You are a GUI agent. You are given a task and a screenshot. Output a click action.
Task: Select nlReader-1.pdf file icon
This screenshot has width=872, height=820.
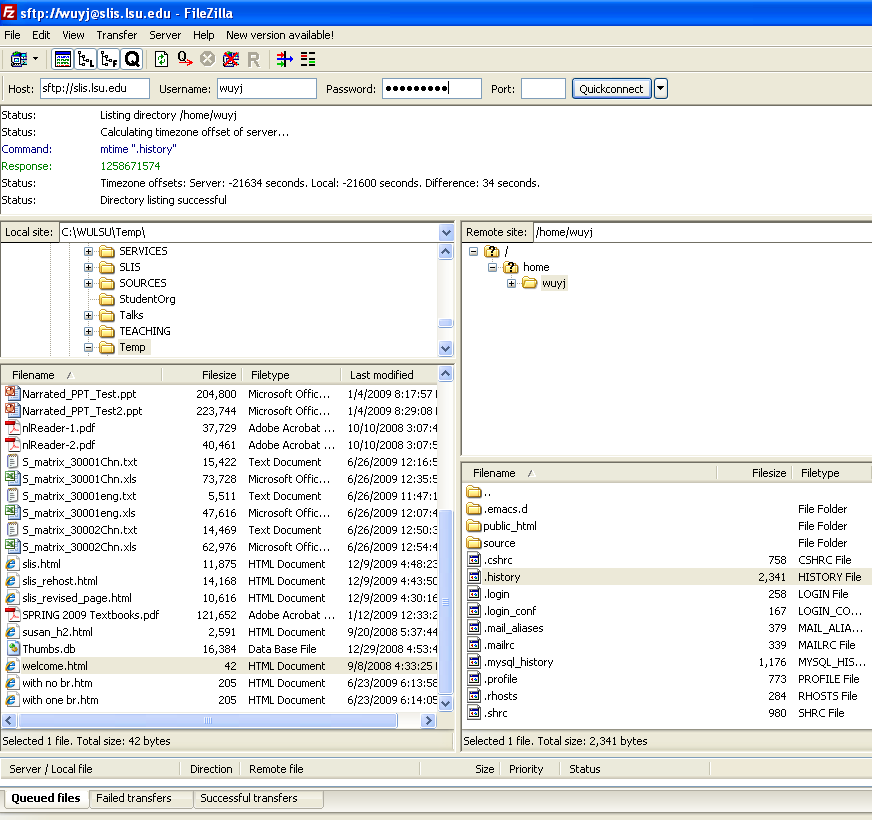click(x=12, y=428)
